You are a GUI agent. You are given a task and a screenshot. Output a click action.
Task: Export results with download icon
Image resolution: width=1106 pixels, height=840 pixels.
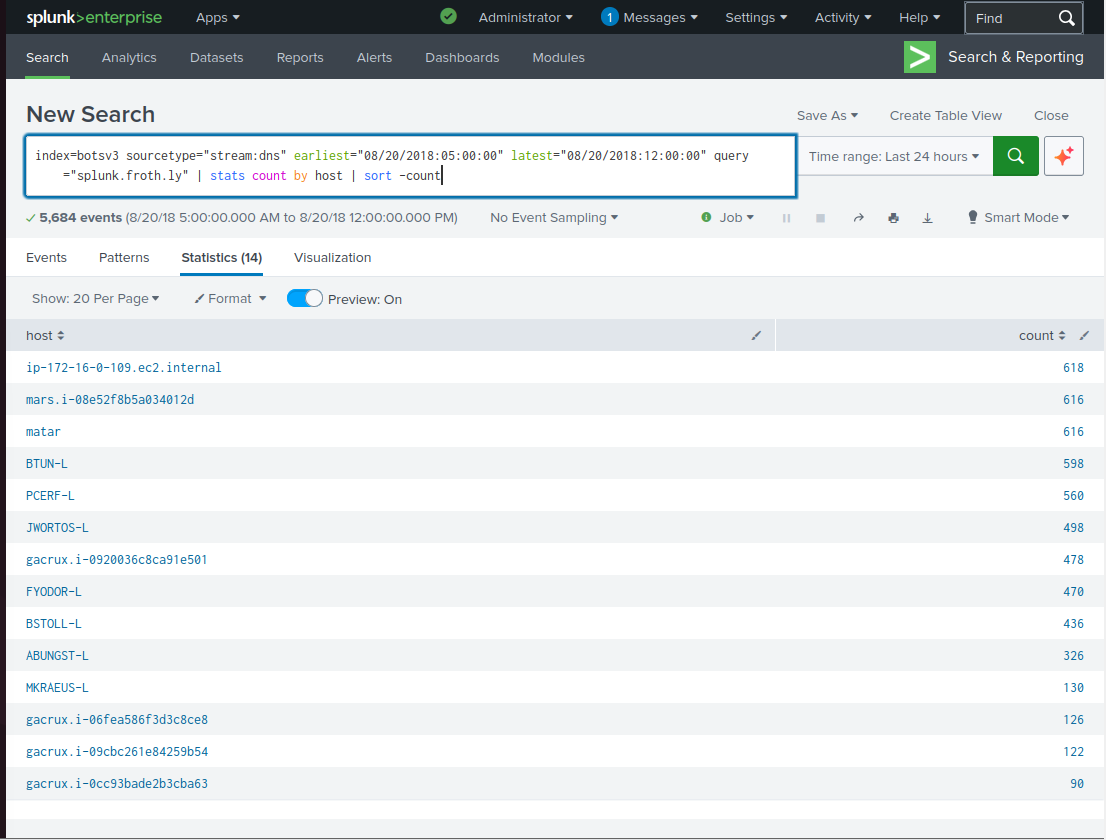(x=928, y=218)
